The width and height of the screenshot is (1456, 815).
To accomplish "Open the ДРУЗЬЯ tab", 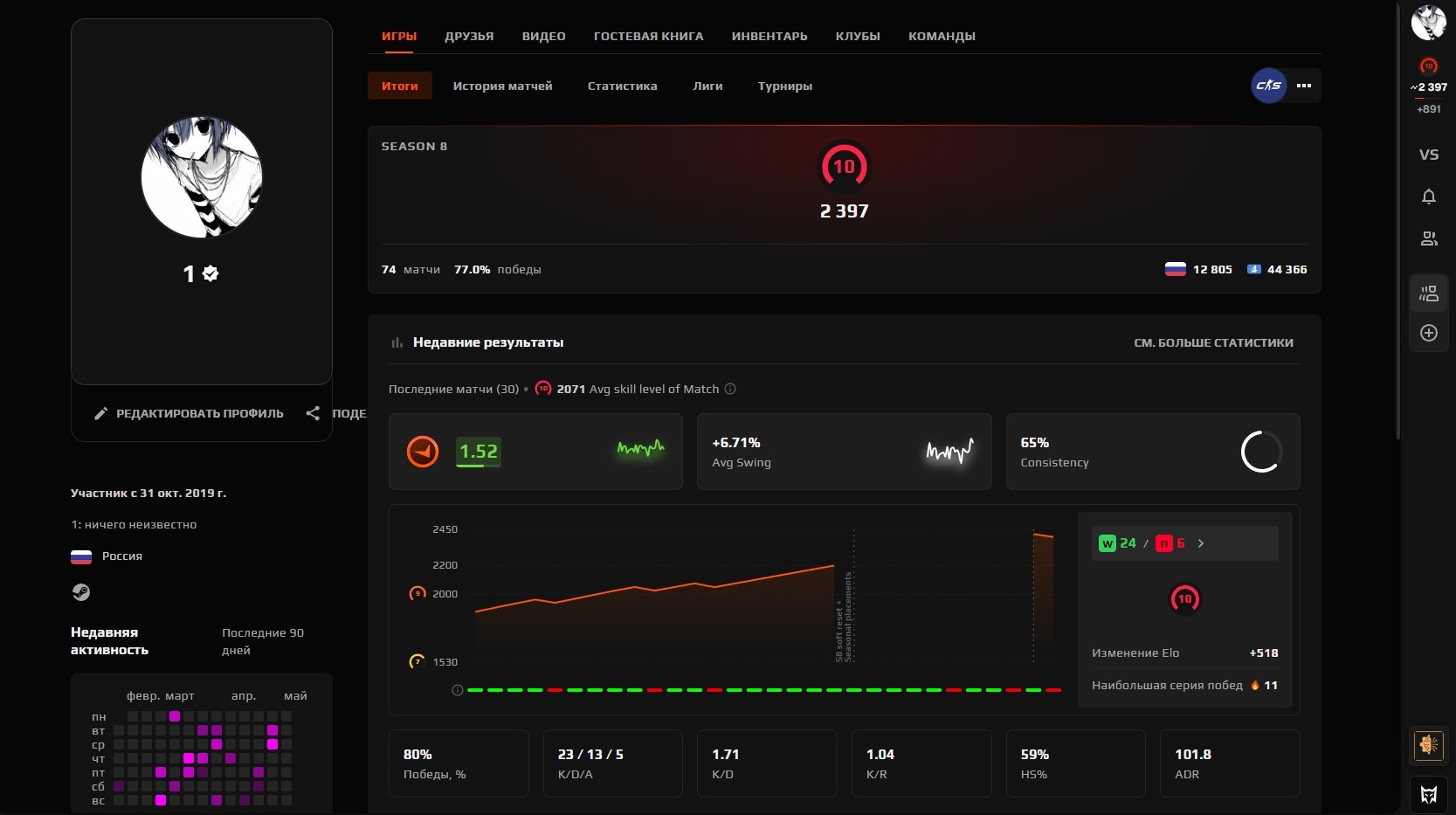I will pos(469,36).
